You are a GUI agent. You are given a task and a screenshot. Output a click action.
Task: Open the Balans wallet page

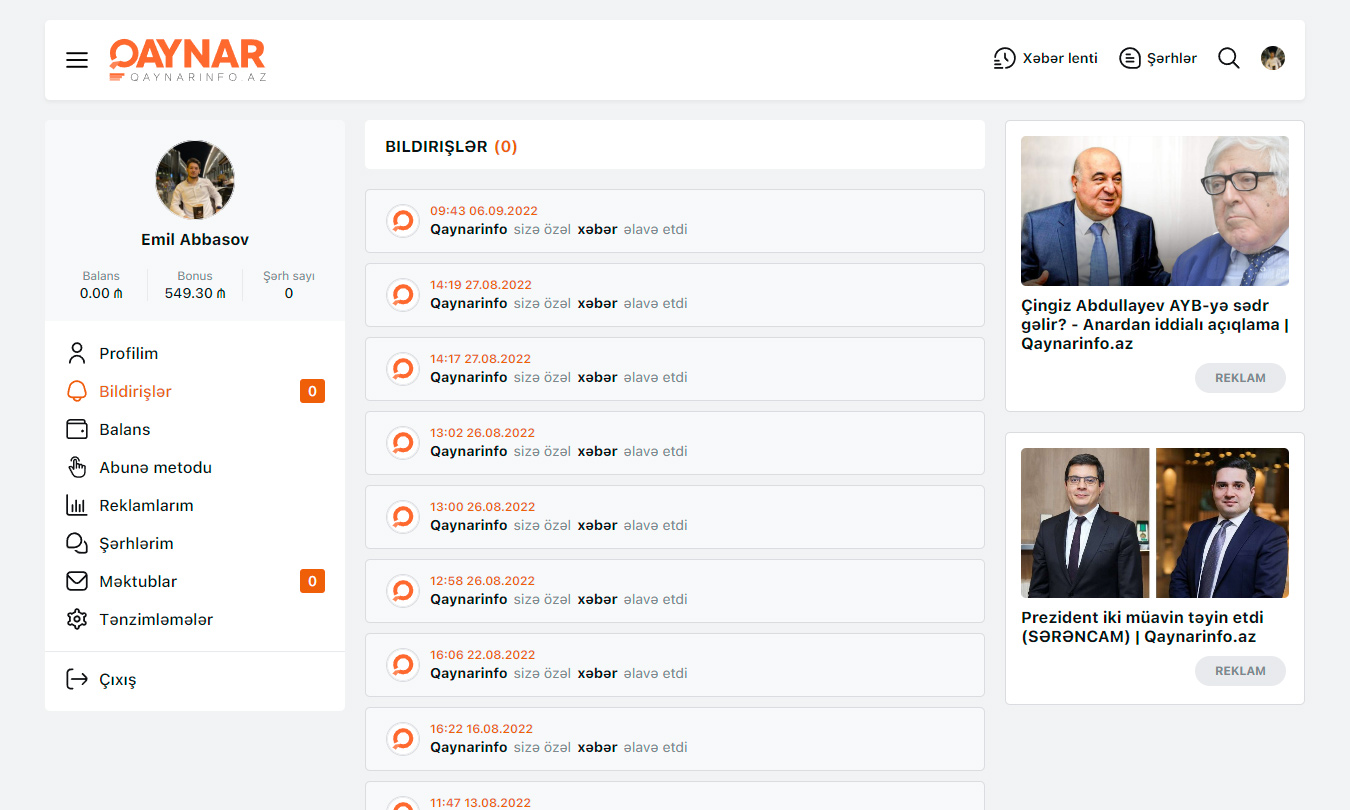tap(124, 429)
